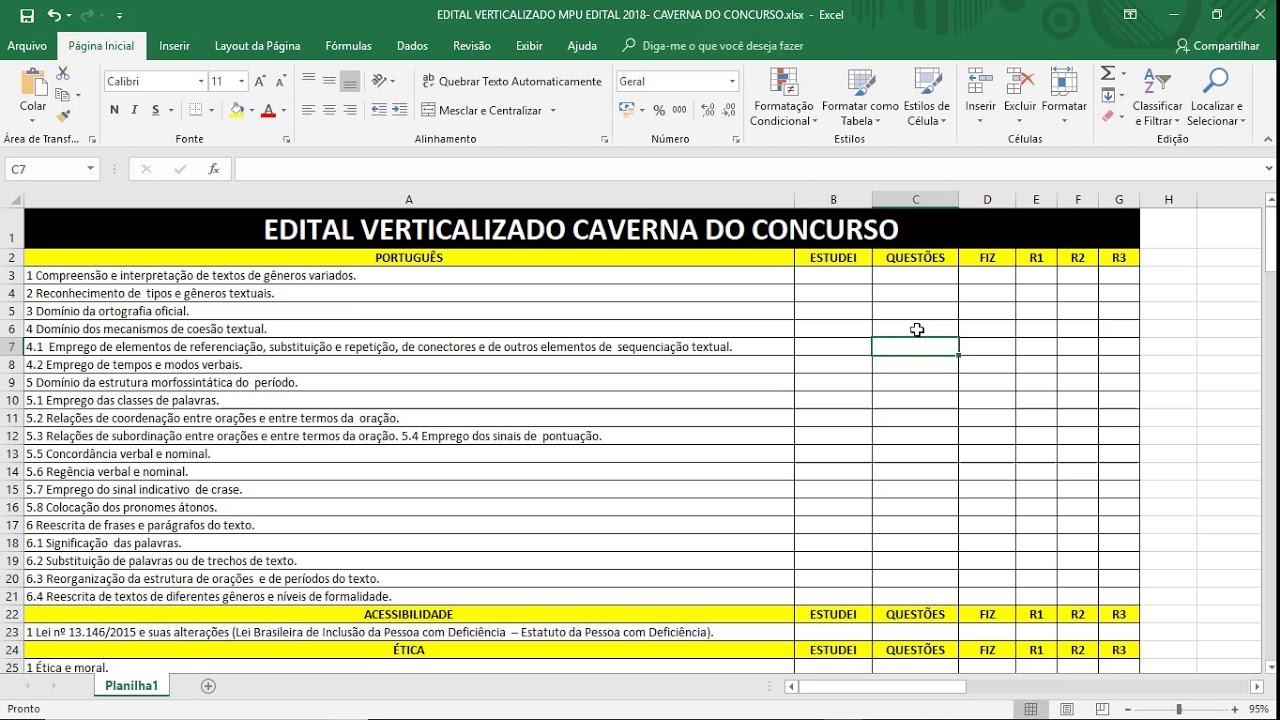Expand the Name Box dropdown arrow
The width and height of the screenshot is (1280, 720).
click(x=90, y=169)
